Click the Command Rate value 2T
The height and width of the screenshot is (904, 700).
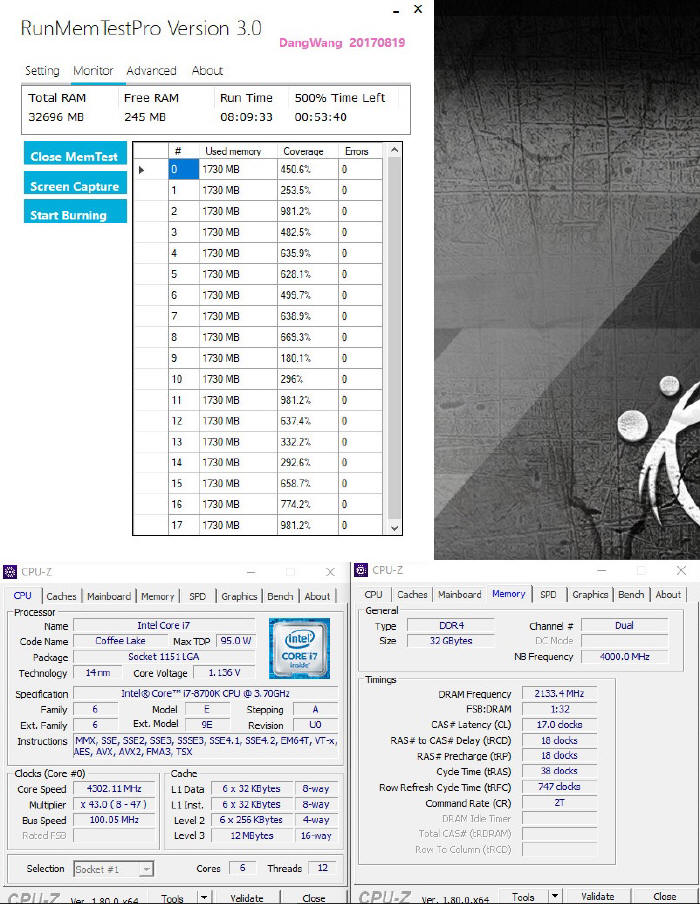pyautogui.click(x=559, y=803)
